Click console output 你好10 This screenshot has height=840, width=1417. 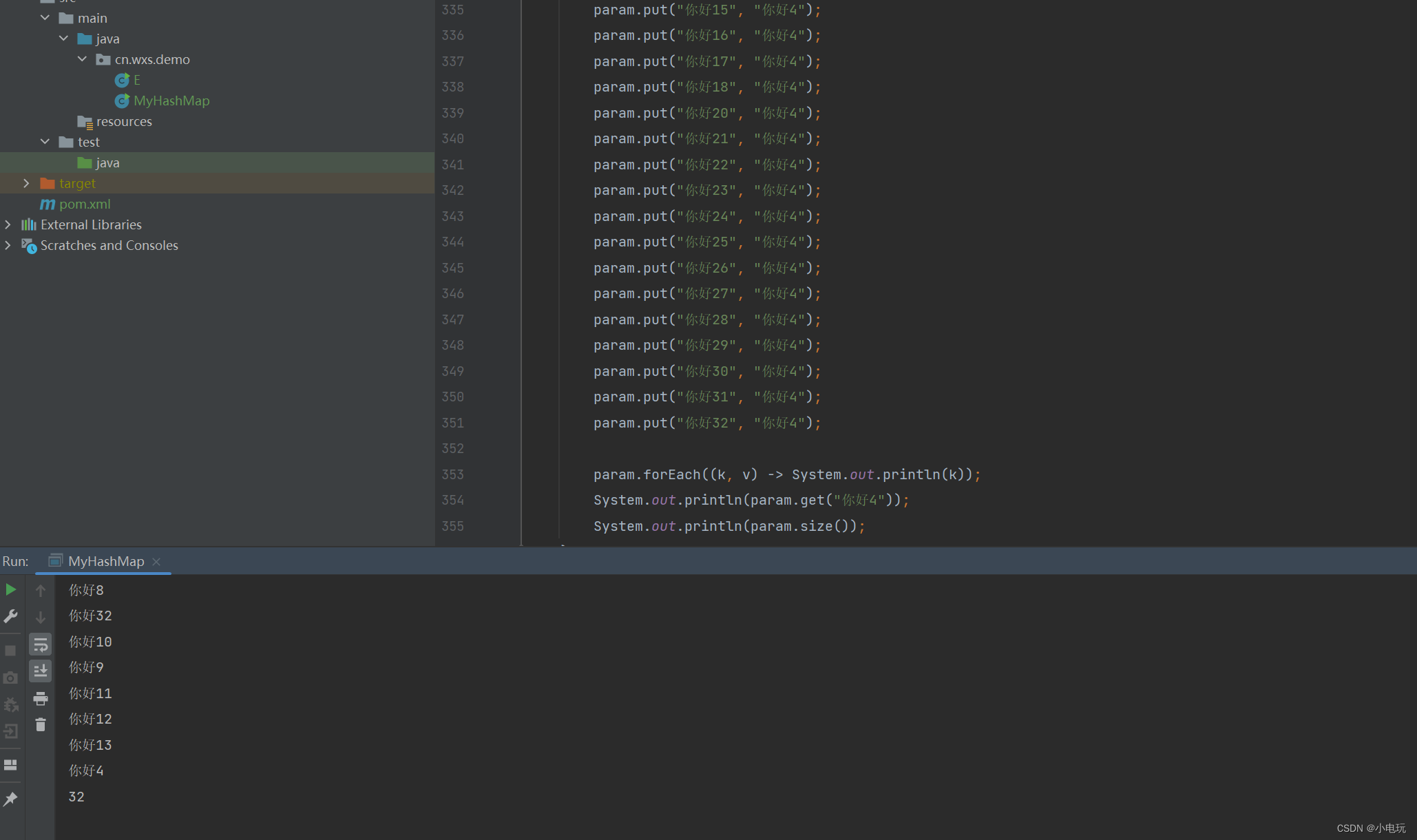point(90,642)
